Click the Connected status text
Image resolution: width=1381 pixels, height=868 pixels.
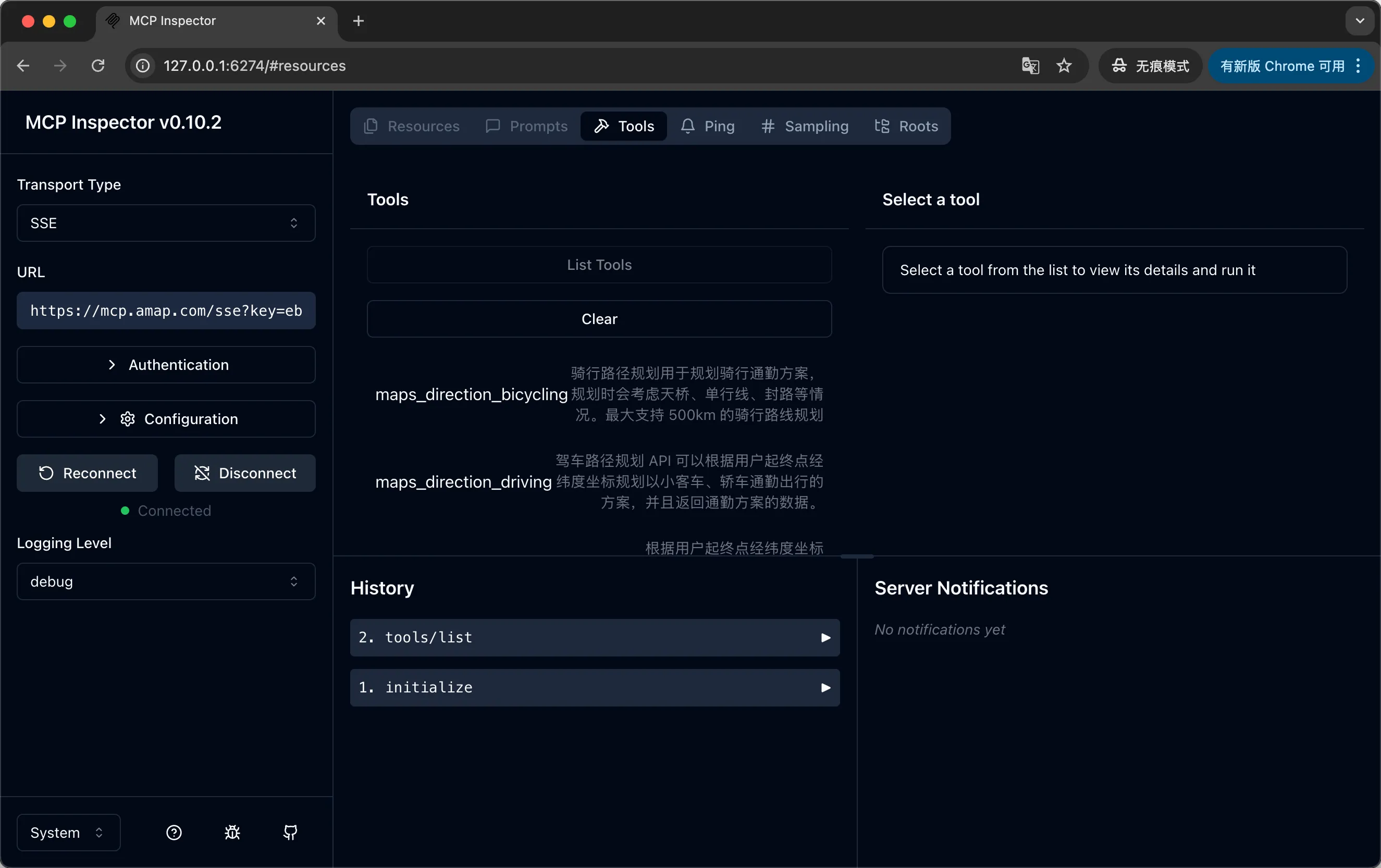coord(175,511)
